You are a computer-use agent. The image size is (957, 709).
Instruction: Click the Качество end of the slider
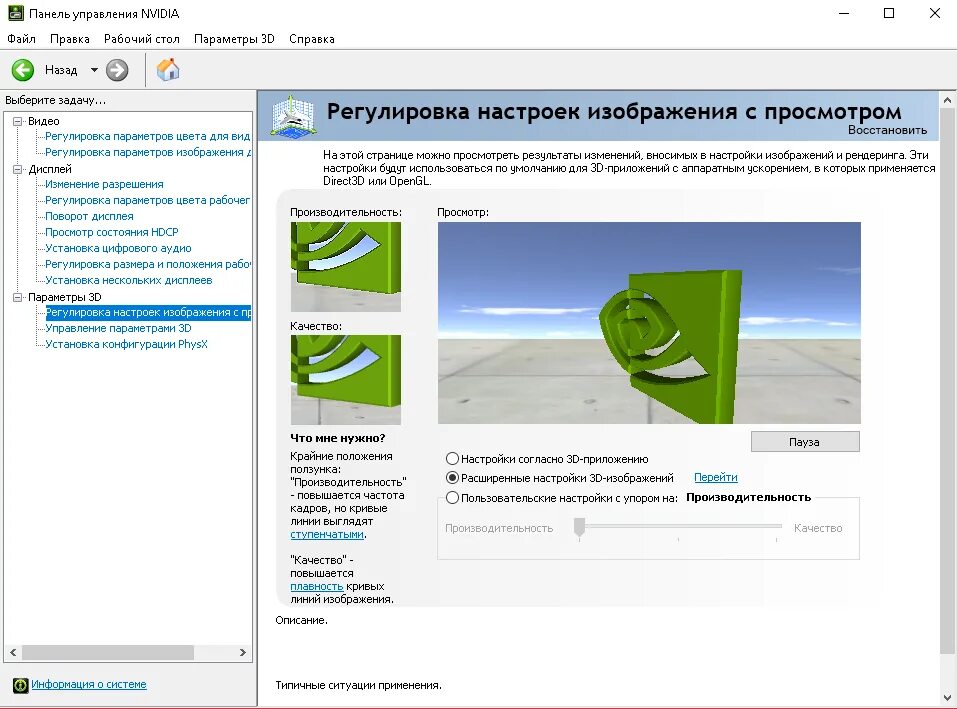coord(818,528)
